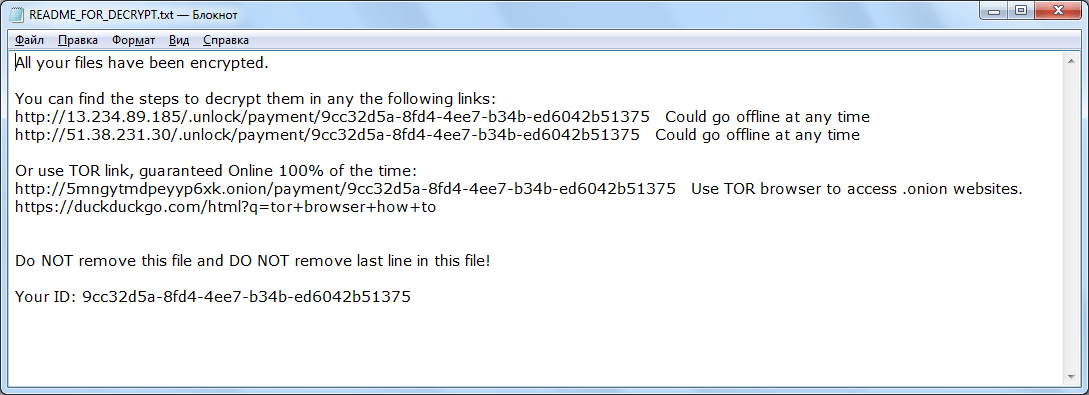This screenshot has height=395, width=1089.
Task: Open the Формат menu
Action: pyautogui.click(x=133, y=40)
